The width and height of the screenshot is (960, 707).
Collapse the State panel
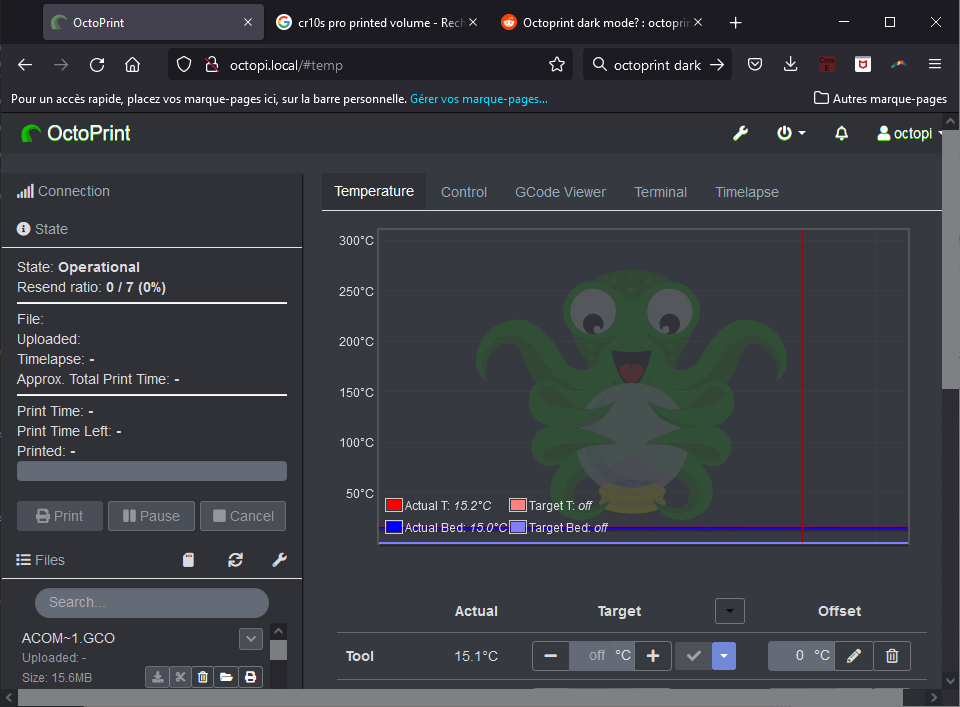click(x=42, y=229)
